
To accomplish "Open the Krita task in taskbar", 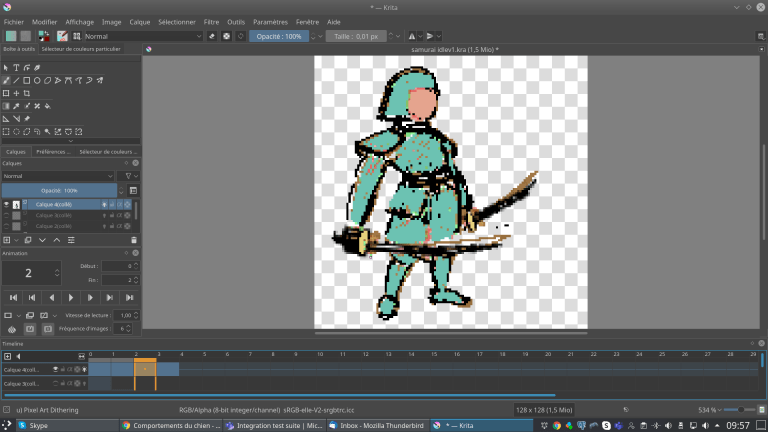I will click(481, 425).
